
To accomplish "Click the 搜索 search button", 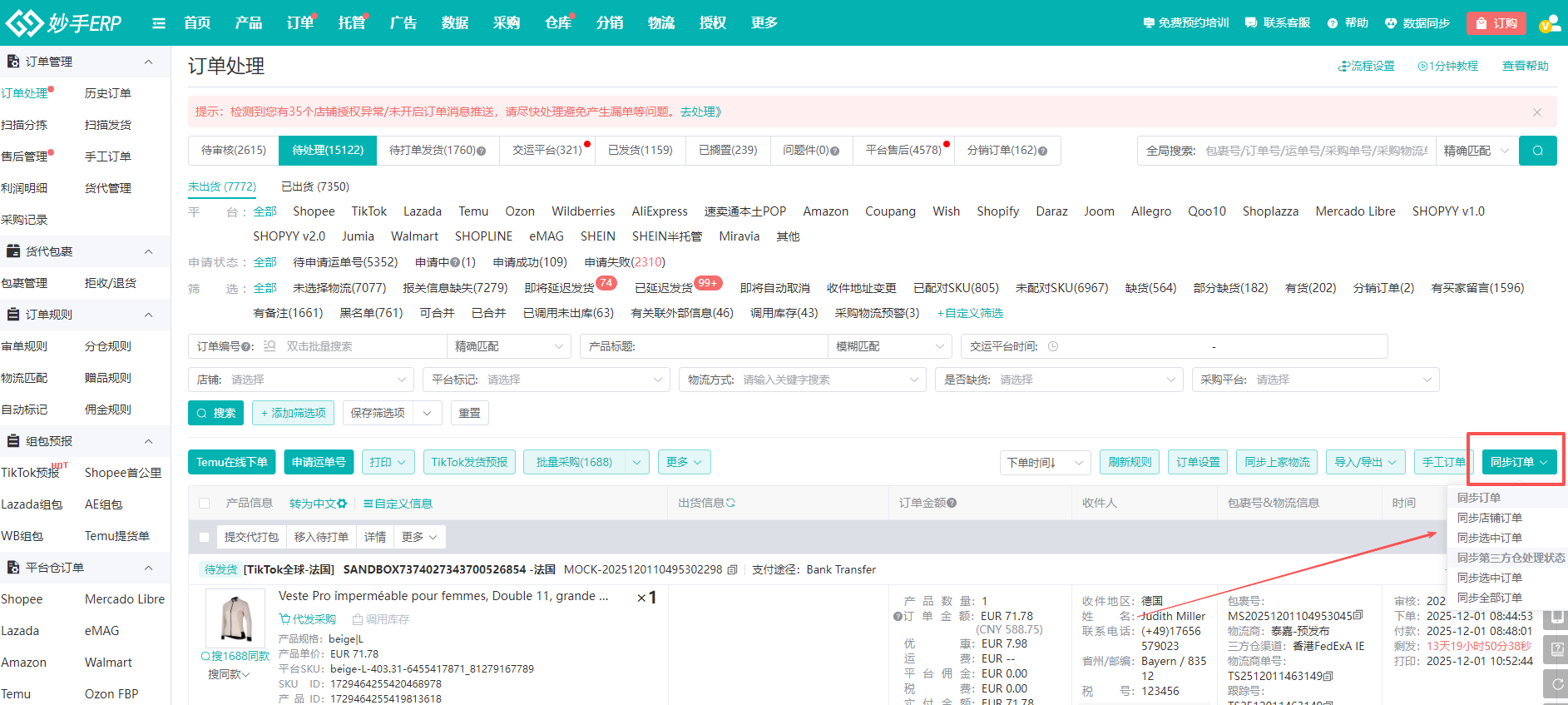I will coord(215,413).
